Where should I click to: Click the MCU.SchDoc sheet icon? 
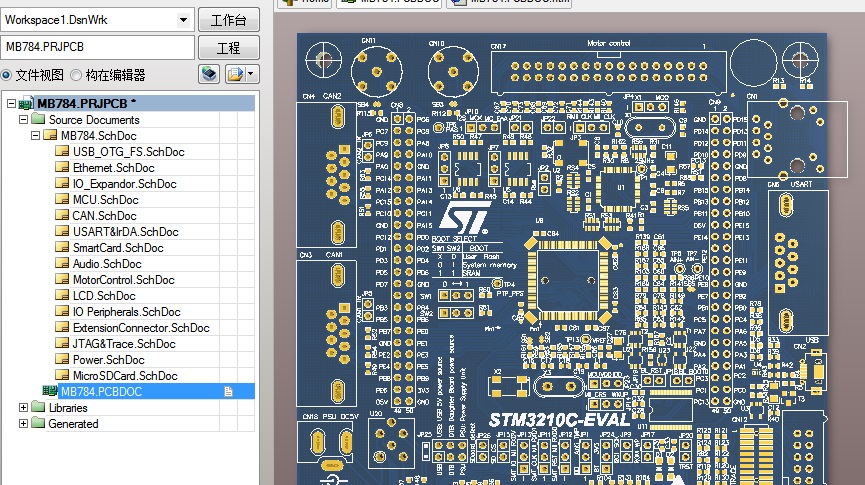tap(62, 199)
